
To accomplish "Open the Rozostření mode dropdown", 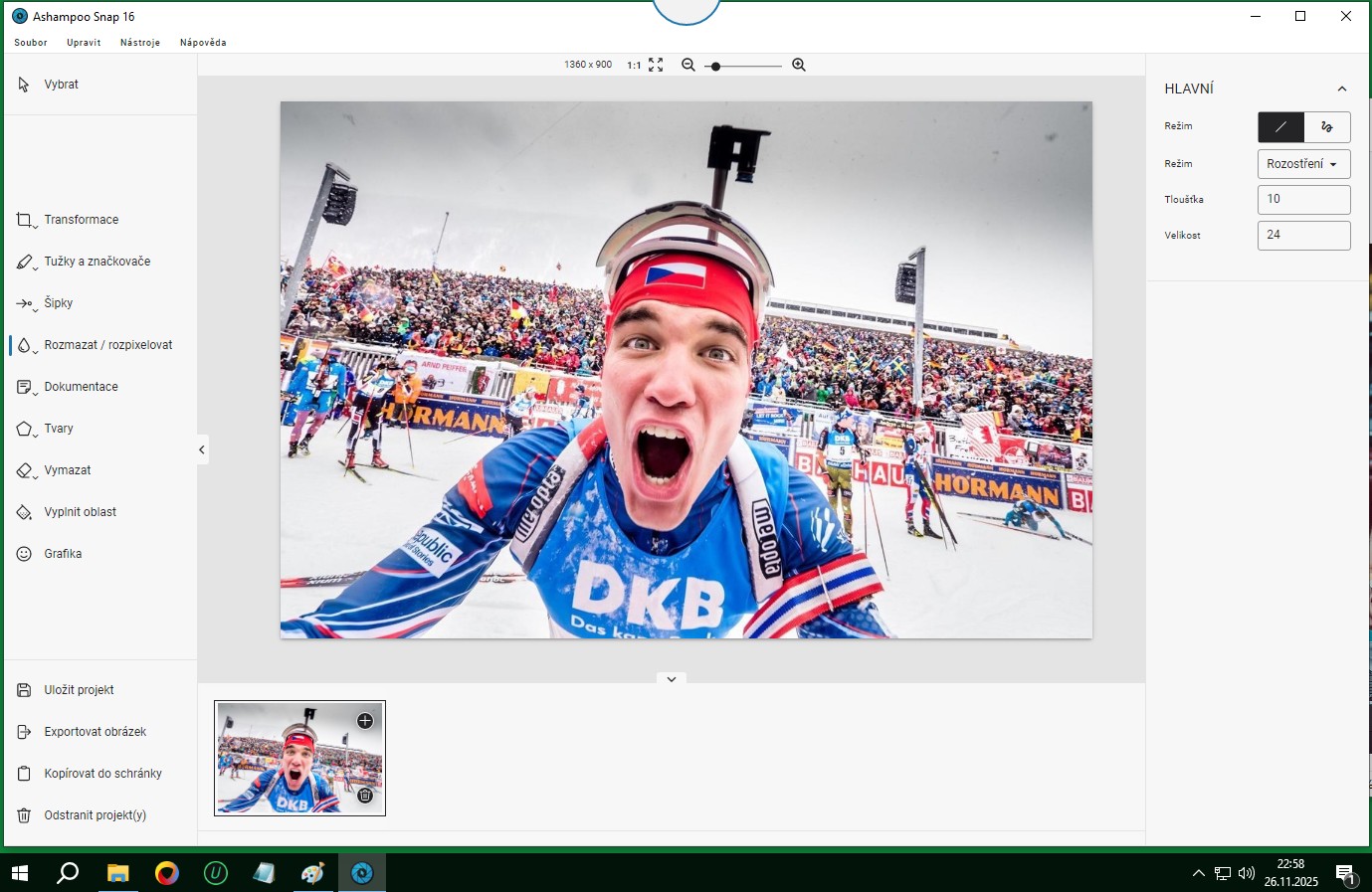I will [1303, 164].
